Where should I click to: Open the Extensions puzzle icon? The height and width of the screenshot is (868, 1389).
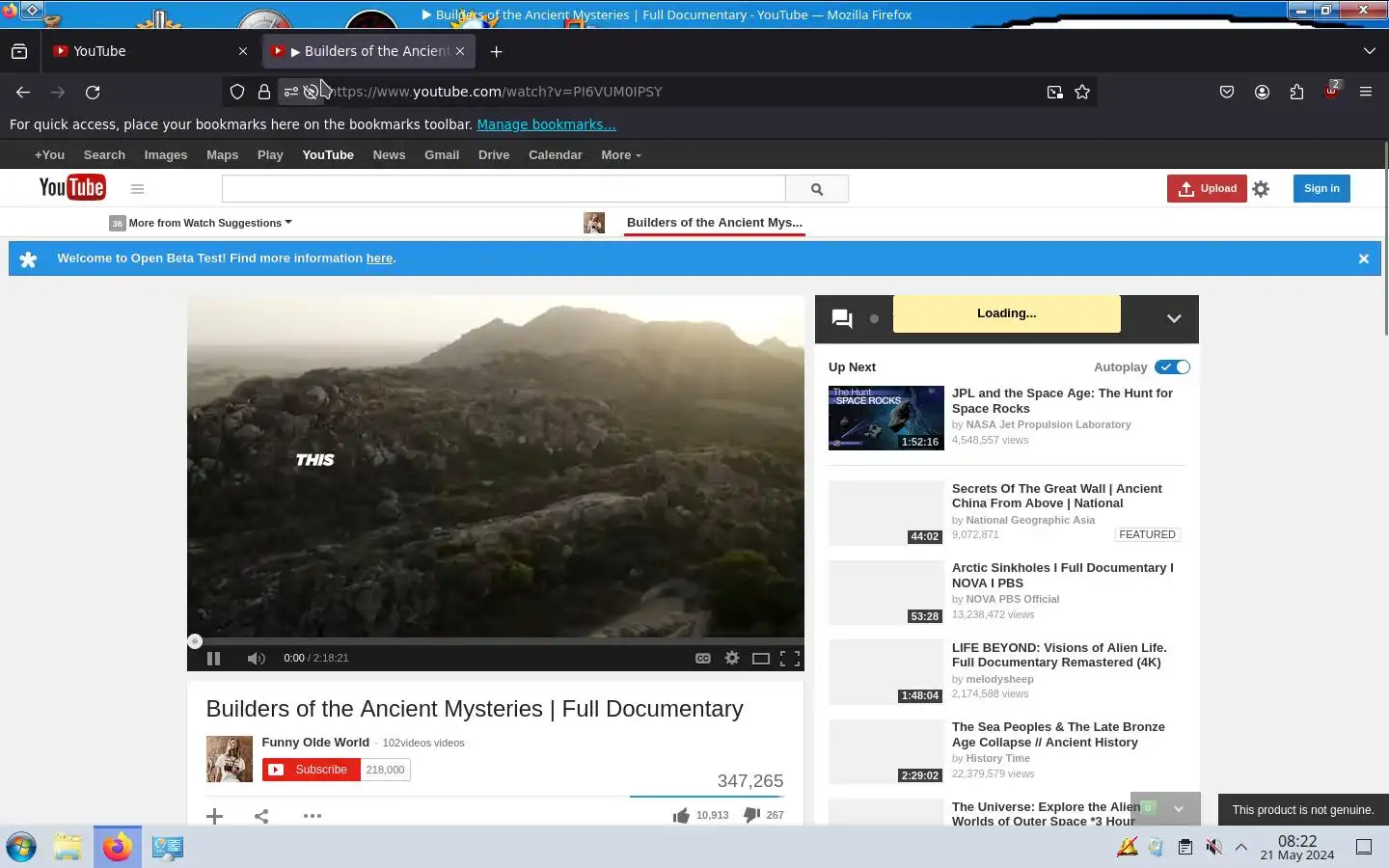[1296, 92]
